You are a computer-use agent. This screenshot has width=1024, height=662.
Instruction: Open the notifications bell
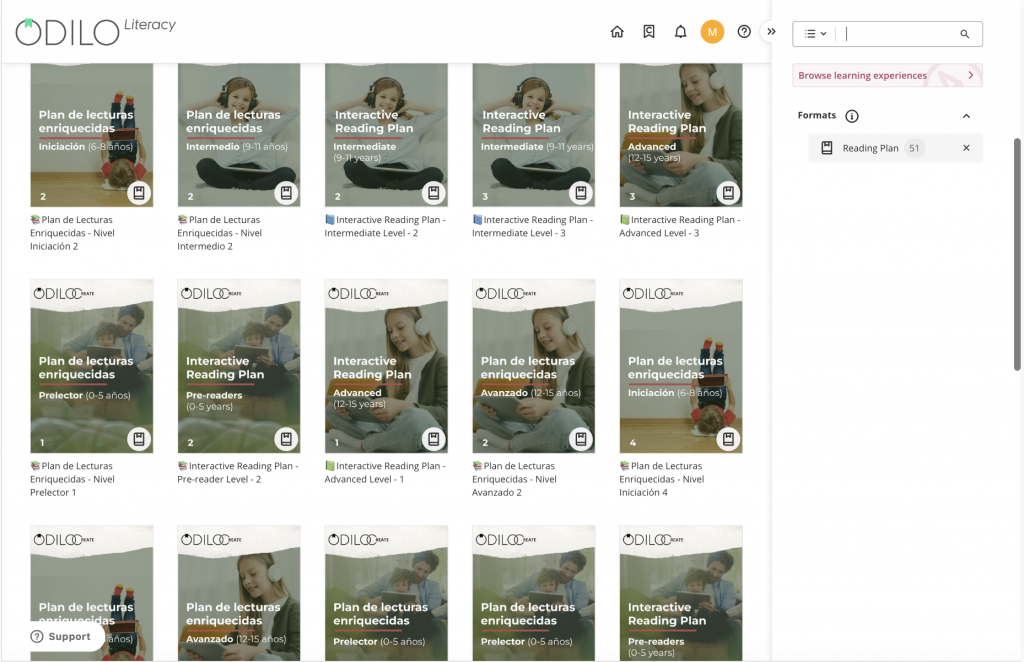coord(680,32)
